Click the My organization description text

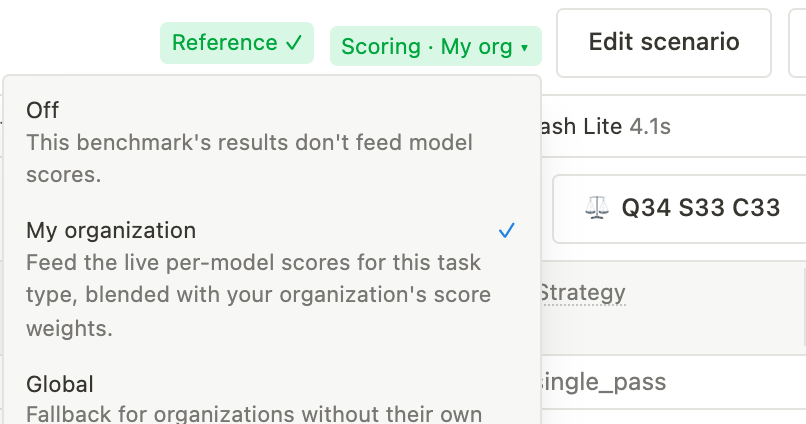(x=259, y=295)
